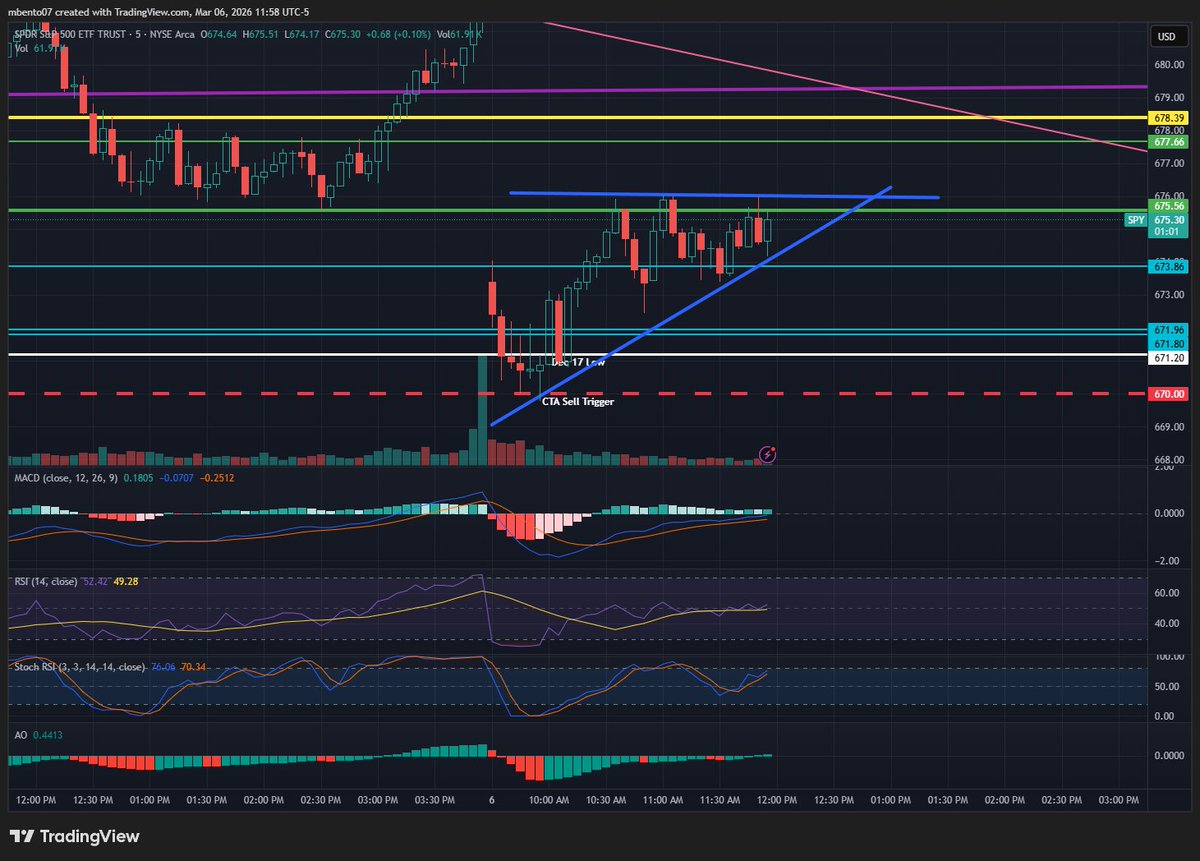Click the 11:30 AM time axis label
Screen dimensions: 1200x861
pos(720,800)
